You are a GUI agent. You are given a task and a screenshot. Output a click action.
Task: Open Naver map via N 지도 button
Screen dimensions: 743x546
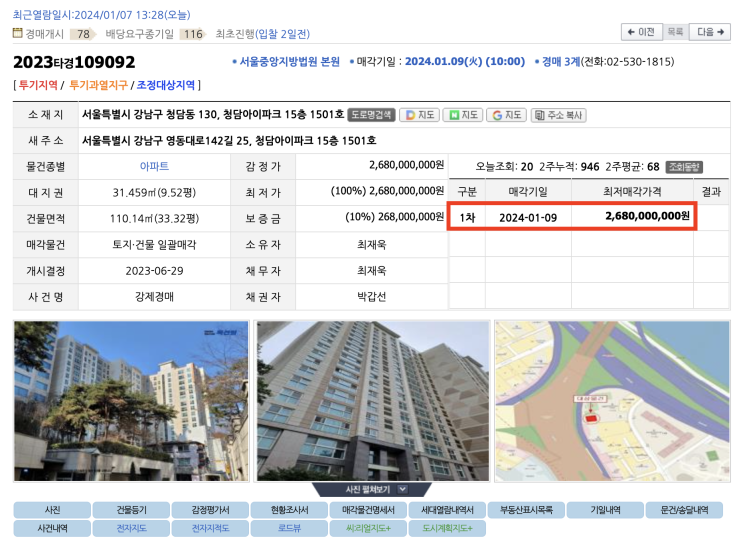click(463, 115)
